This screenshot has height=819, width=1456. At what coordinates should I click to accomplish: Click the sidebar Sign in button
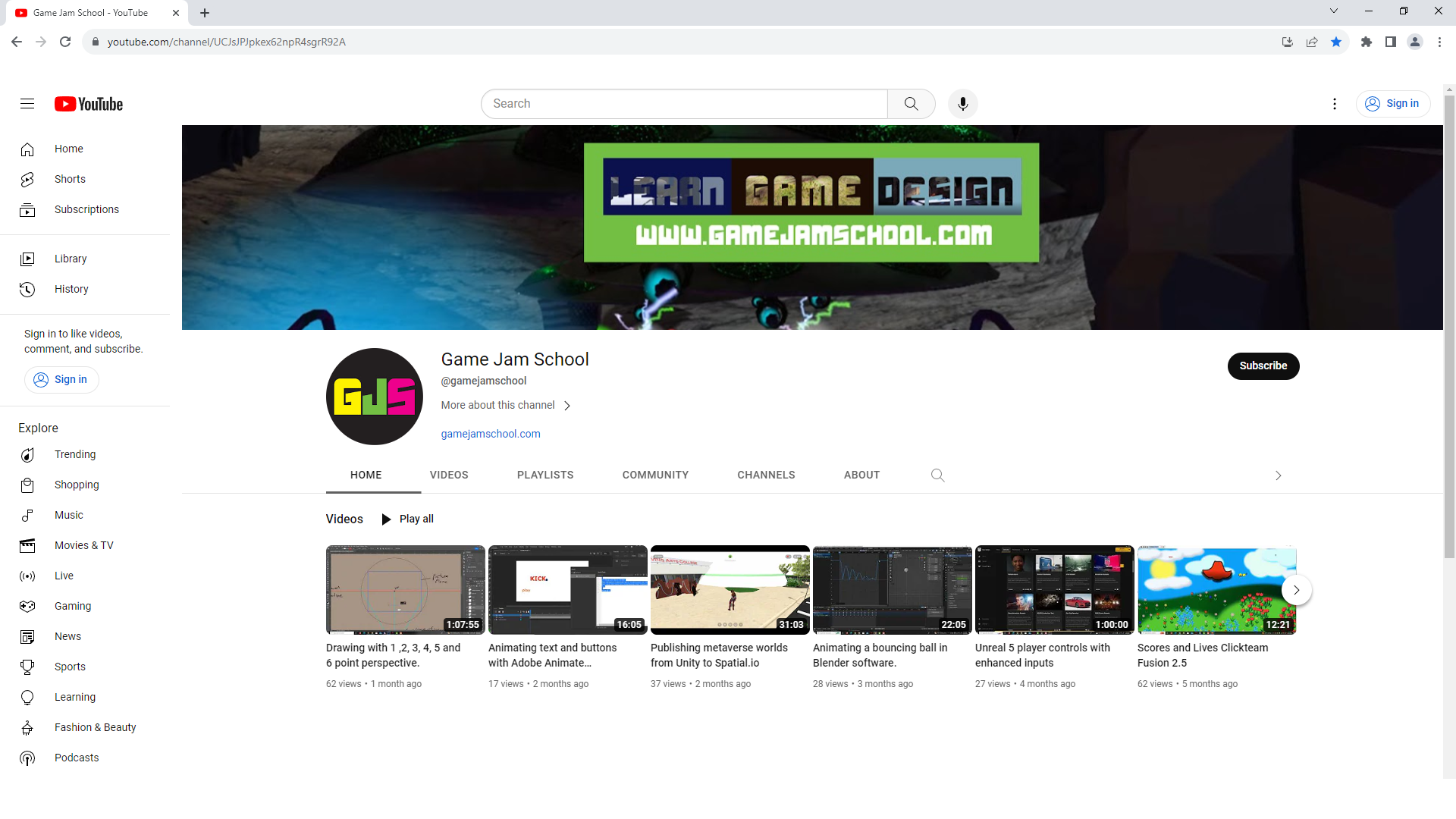(61, 380)
